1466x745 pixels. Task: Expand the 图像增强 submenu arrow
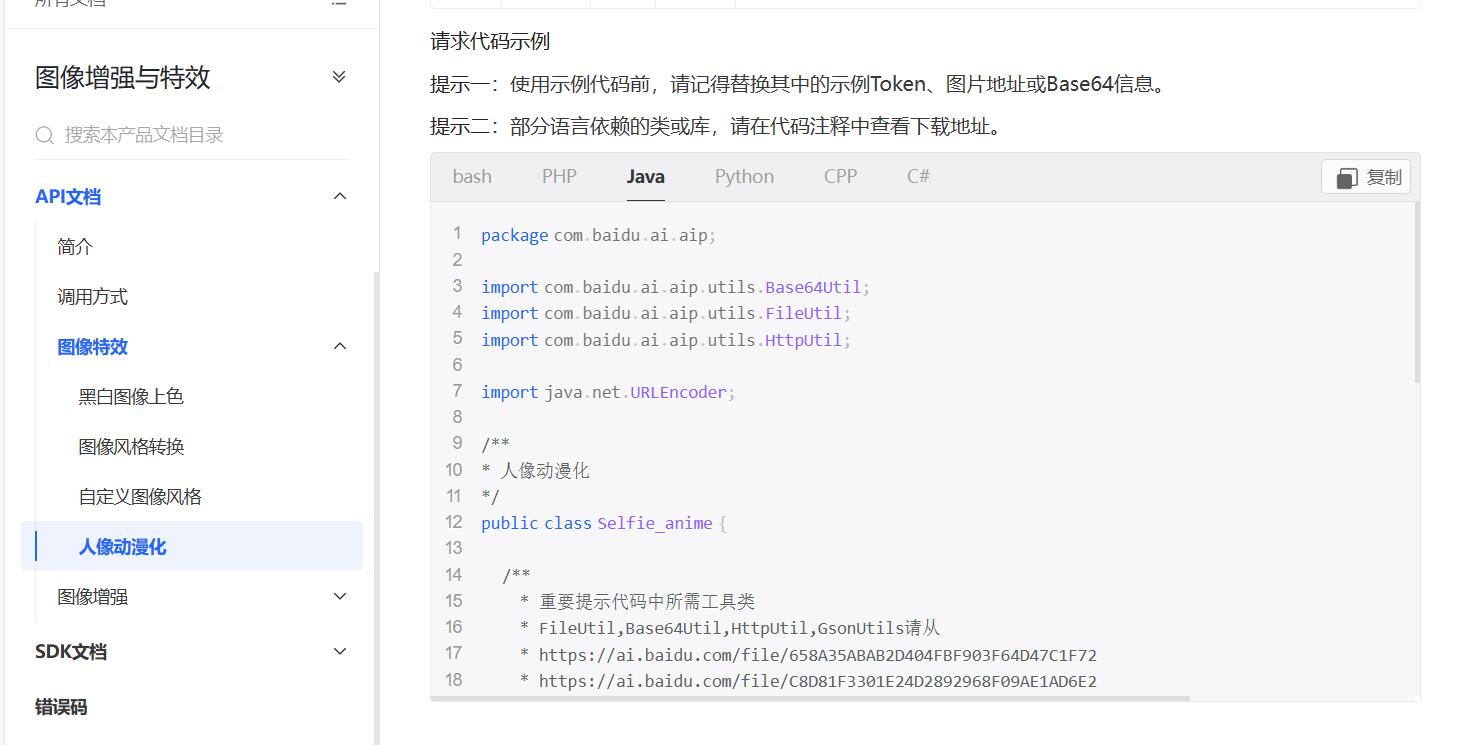point(340,596)
